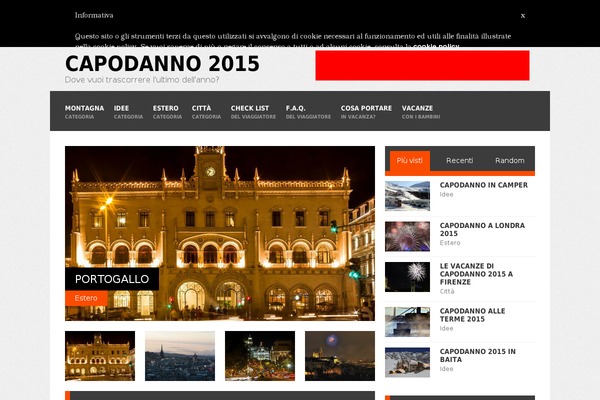Click the tagline Dove vuoi trascorrere l'ultimo dell'anno

point(142,80)
